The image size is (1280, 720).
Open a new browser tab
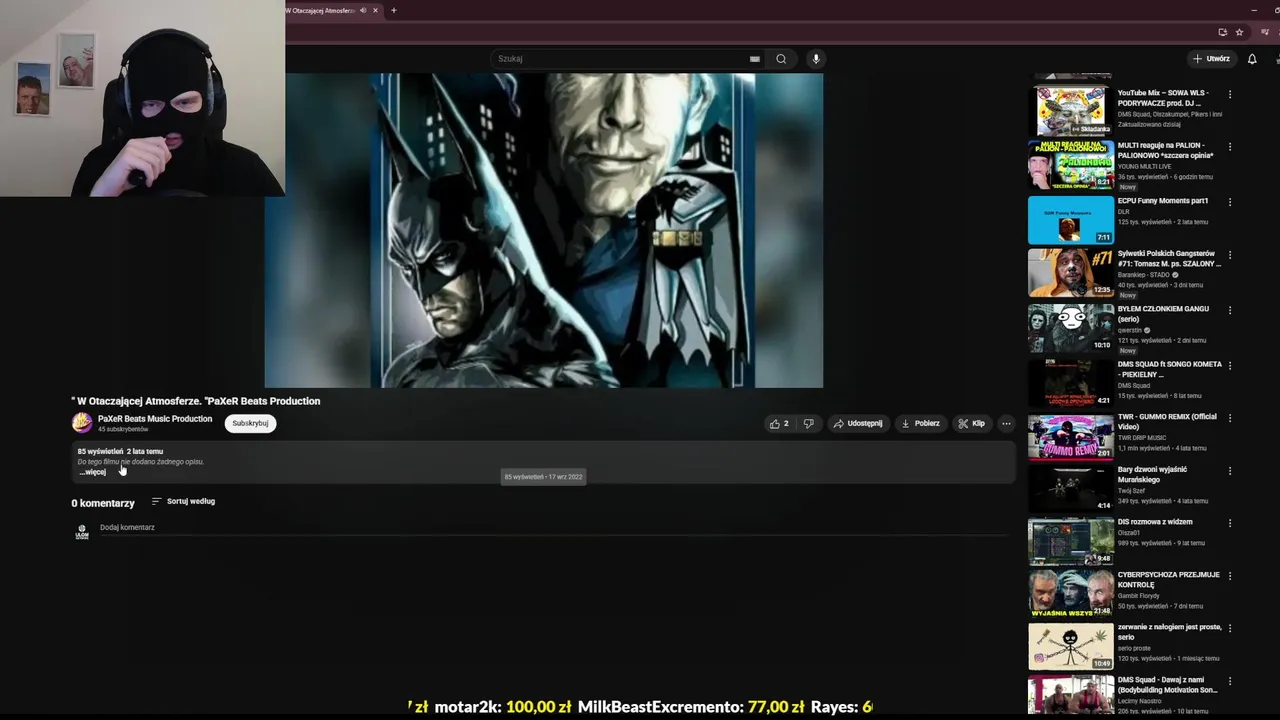tap(393, 10)
